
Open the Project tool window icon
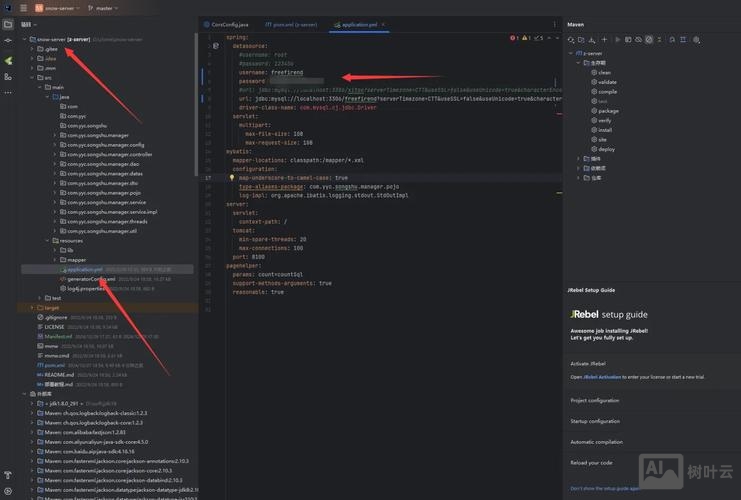click(x=8, y=25)
